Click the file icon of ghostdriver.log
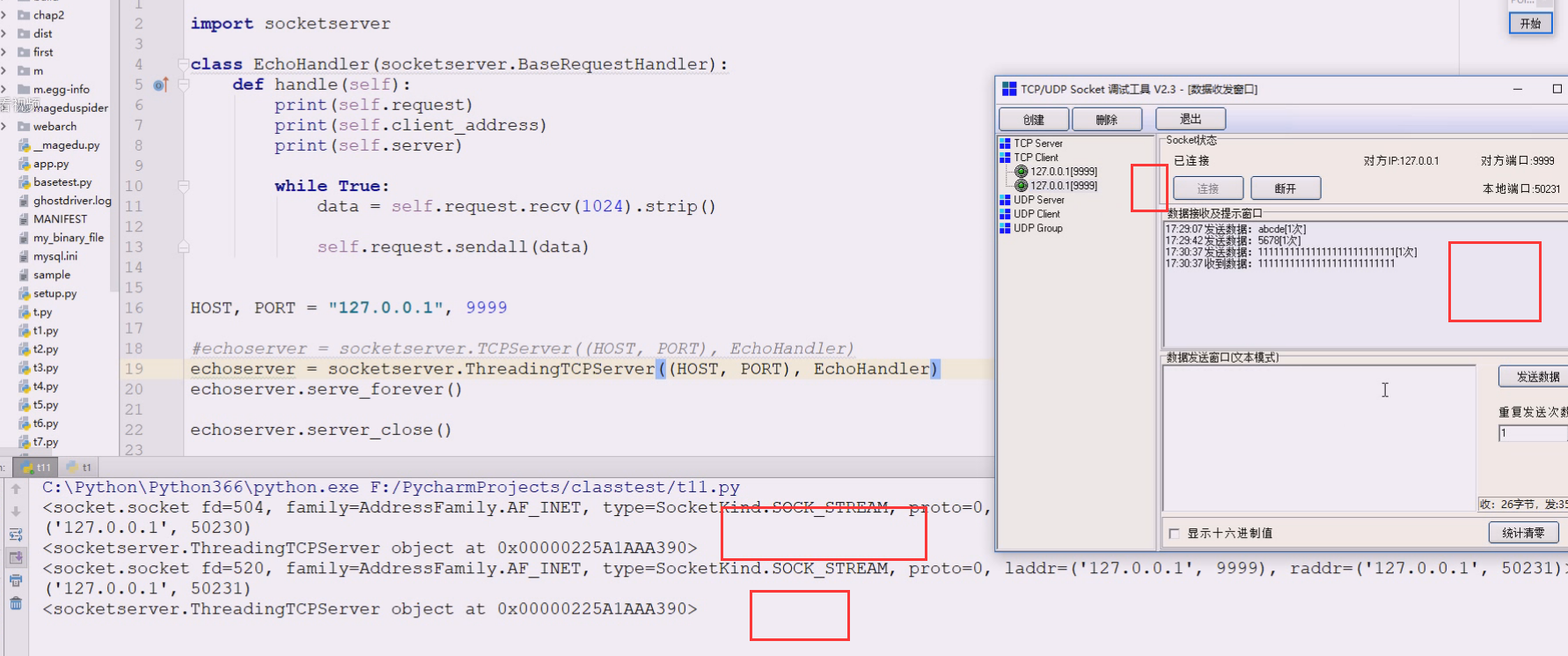Viewport: 1568px width, 656px height. coord(25,201)
